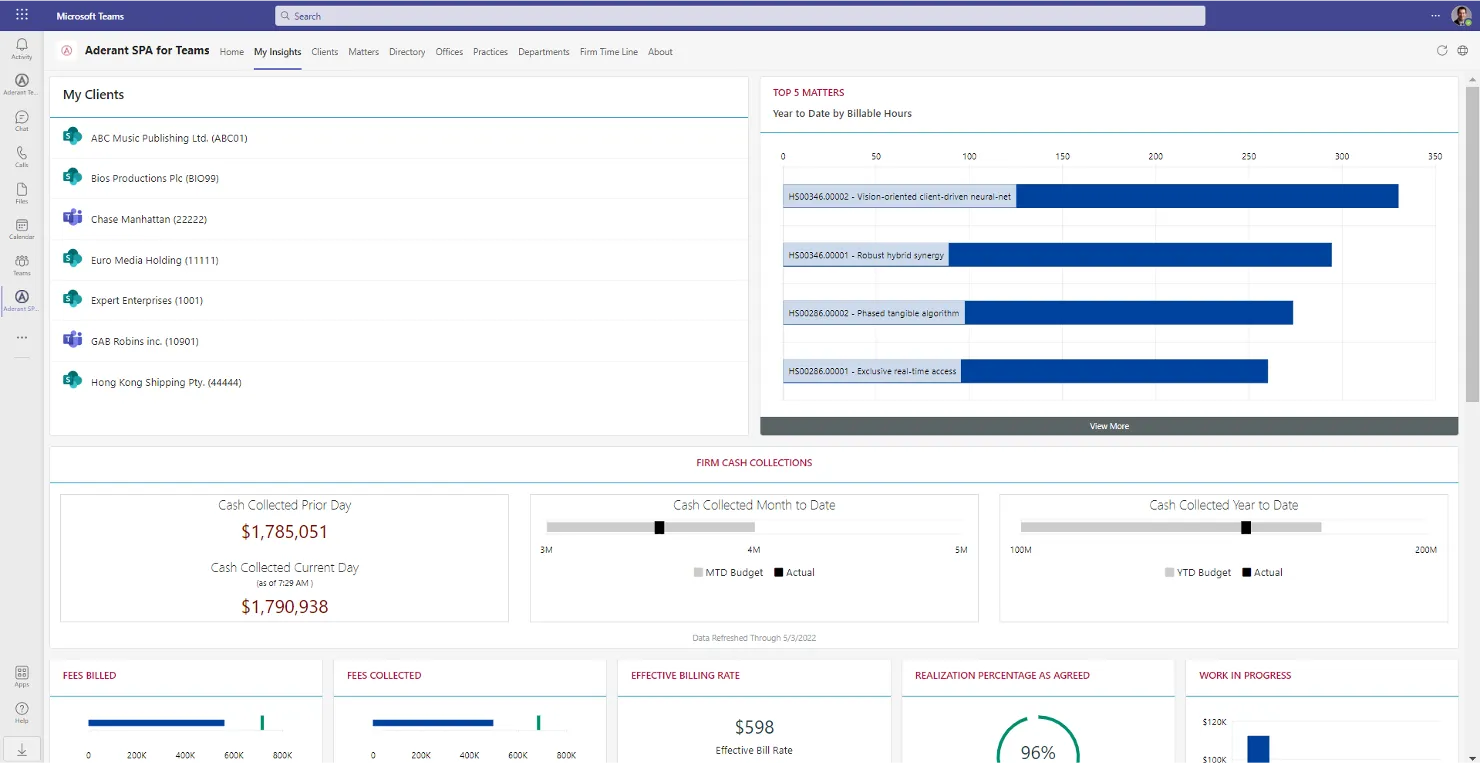
Task: Open Help in the left sidebar
Action: pyautogui.click(x=21, y=712)
